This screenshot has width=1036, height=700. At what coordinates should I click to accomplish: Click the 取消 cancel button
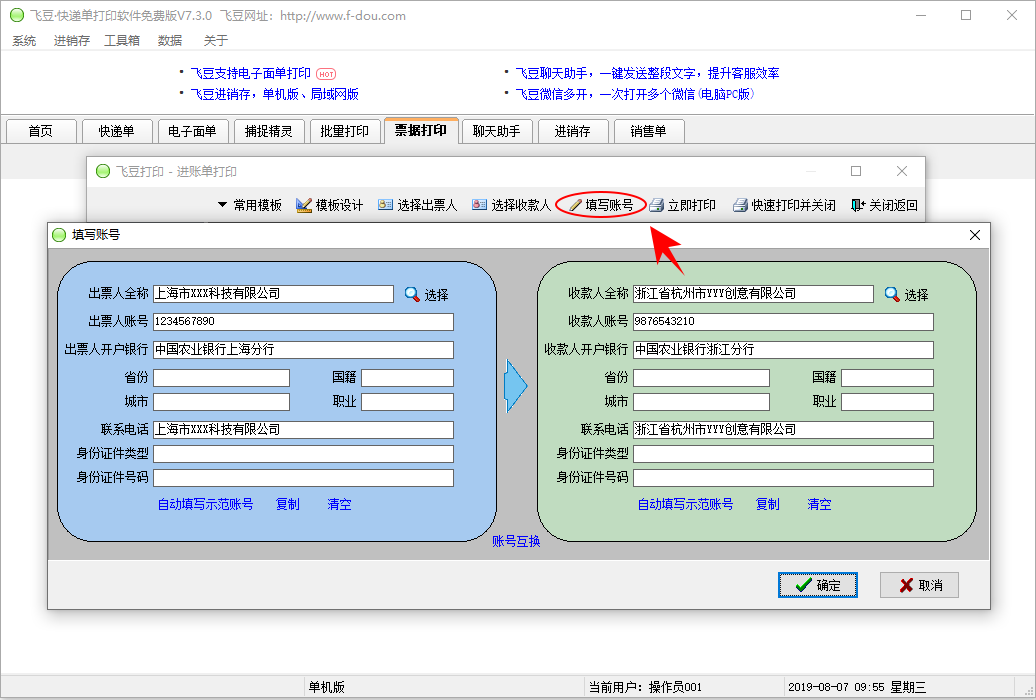(919, 585)
